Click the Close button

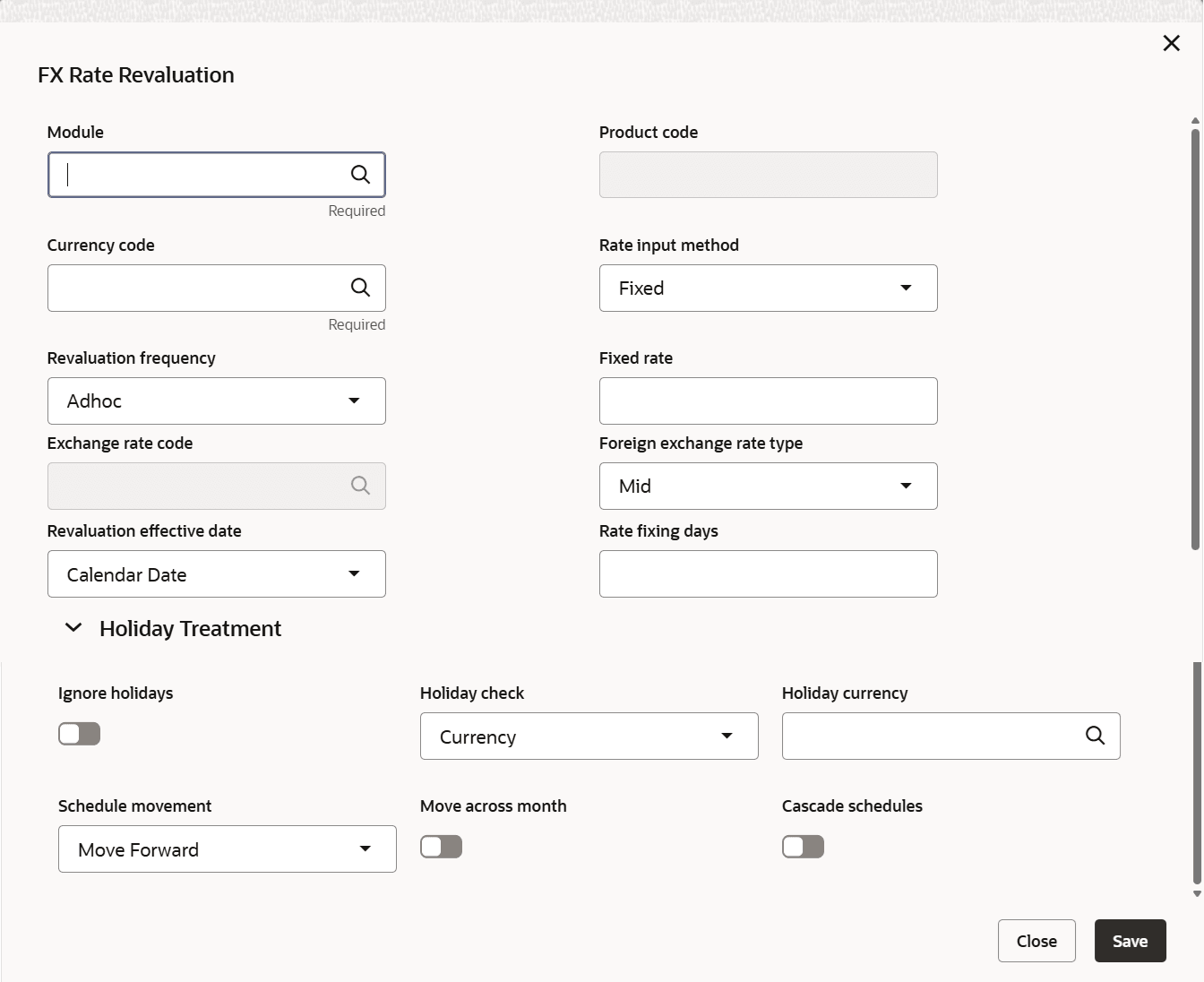[1036, 941]
